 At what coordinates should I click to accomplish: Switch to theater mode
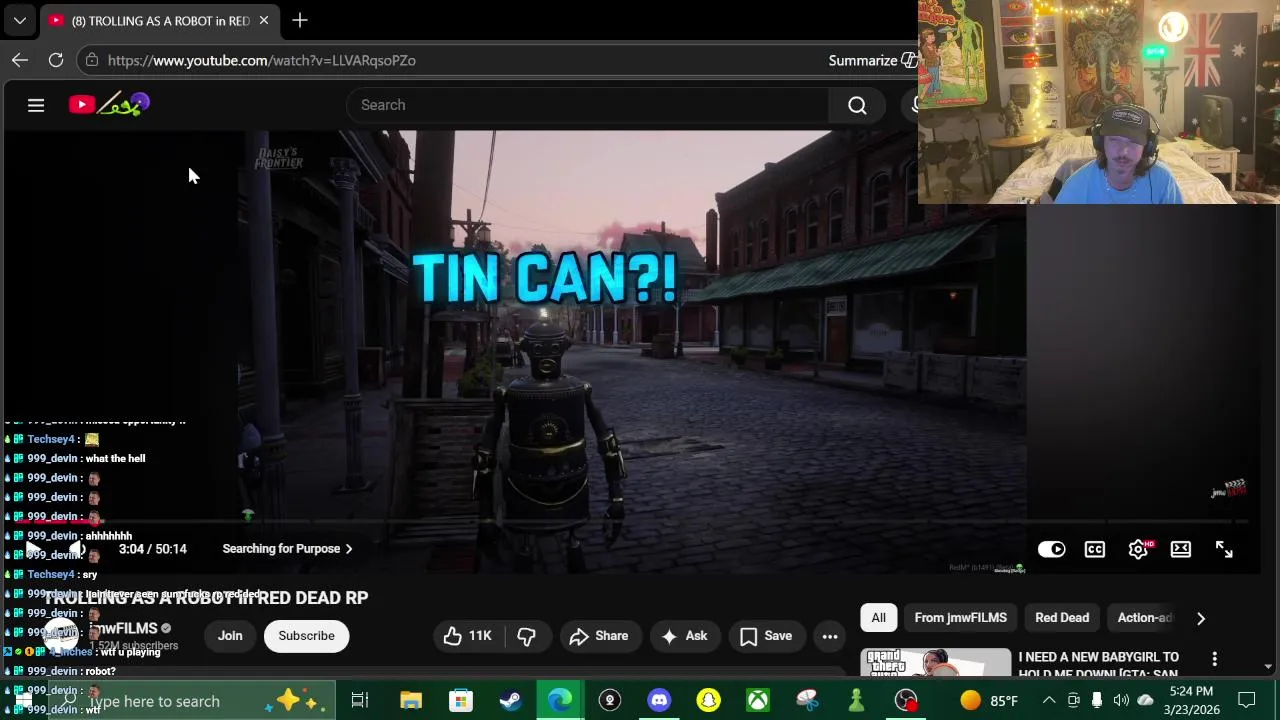tap(1181, 549)
